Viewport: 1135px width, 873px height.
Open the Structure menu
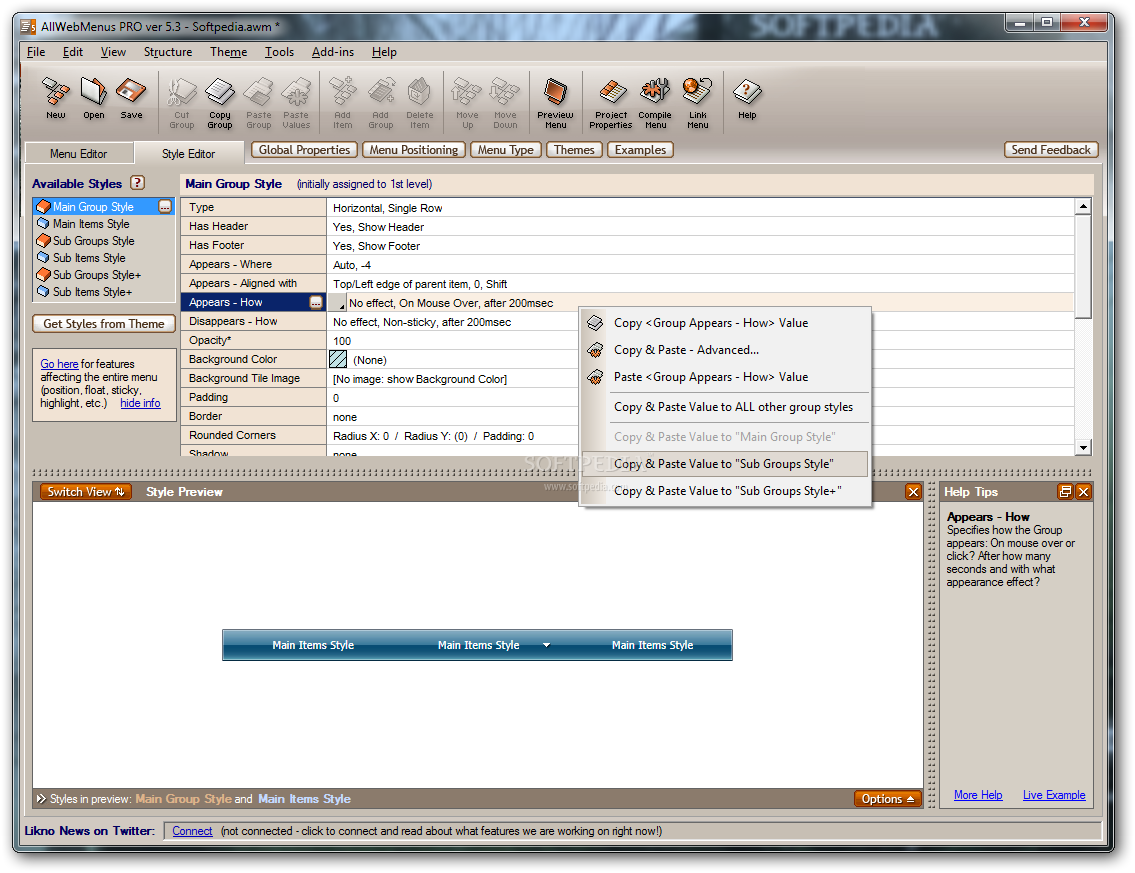click(168, 52)
